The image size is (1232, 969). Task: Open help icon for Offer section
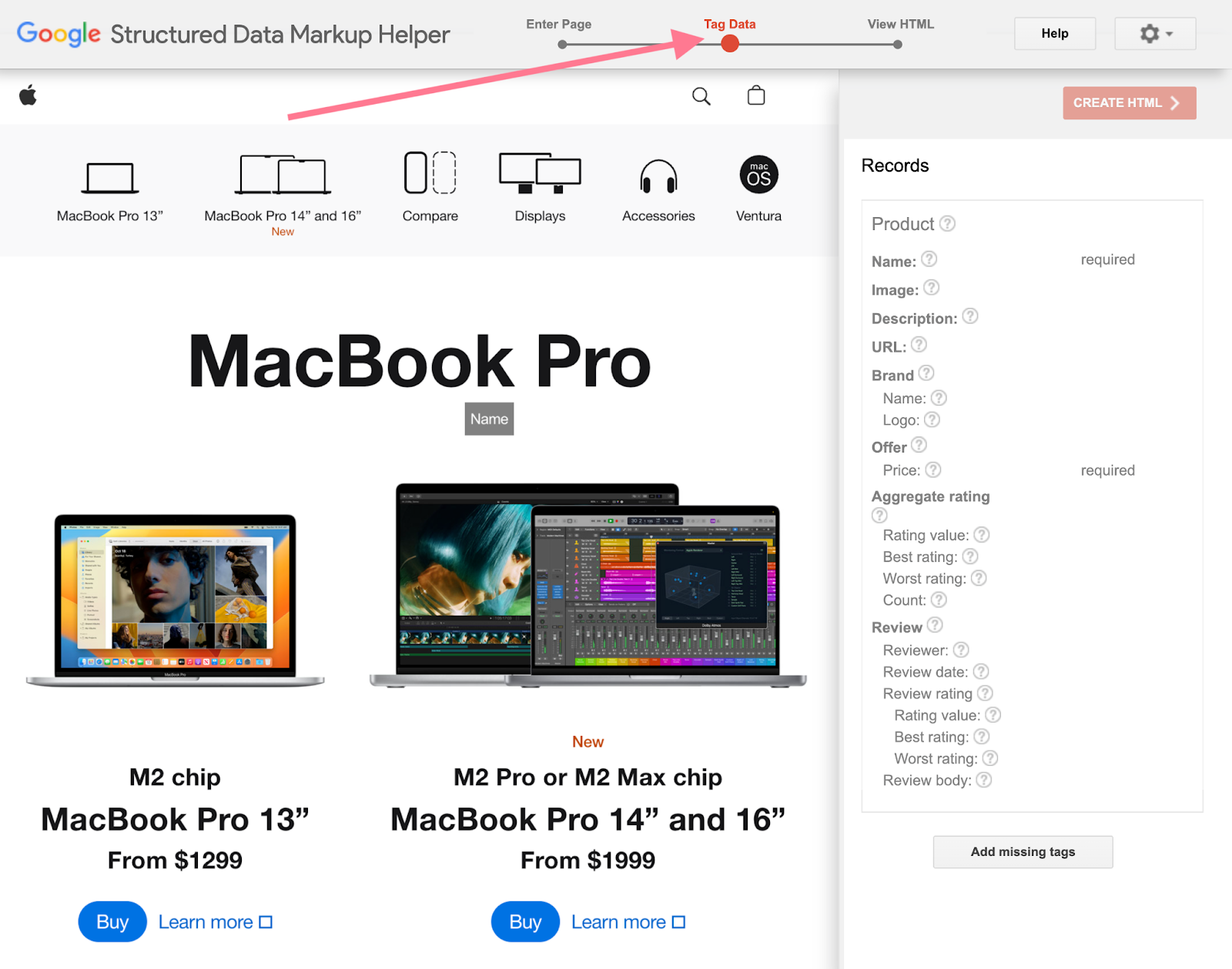(x=919, y=445)
